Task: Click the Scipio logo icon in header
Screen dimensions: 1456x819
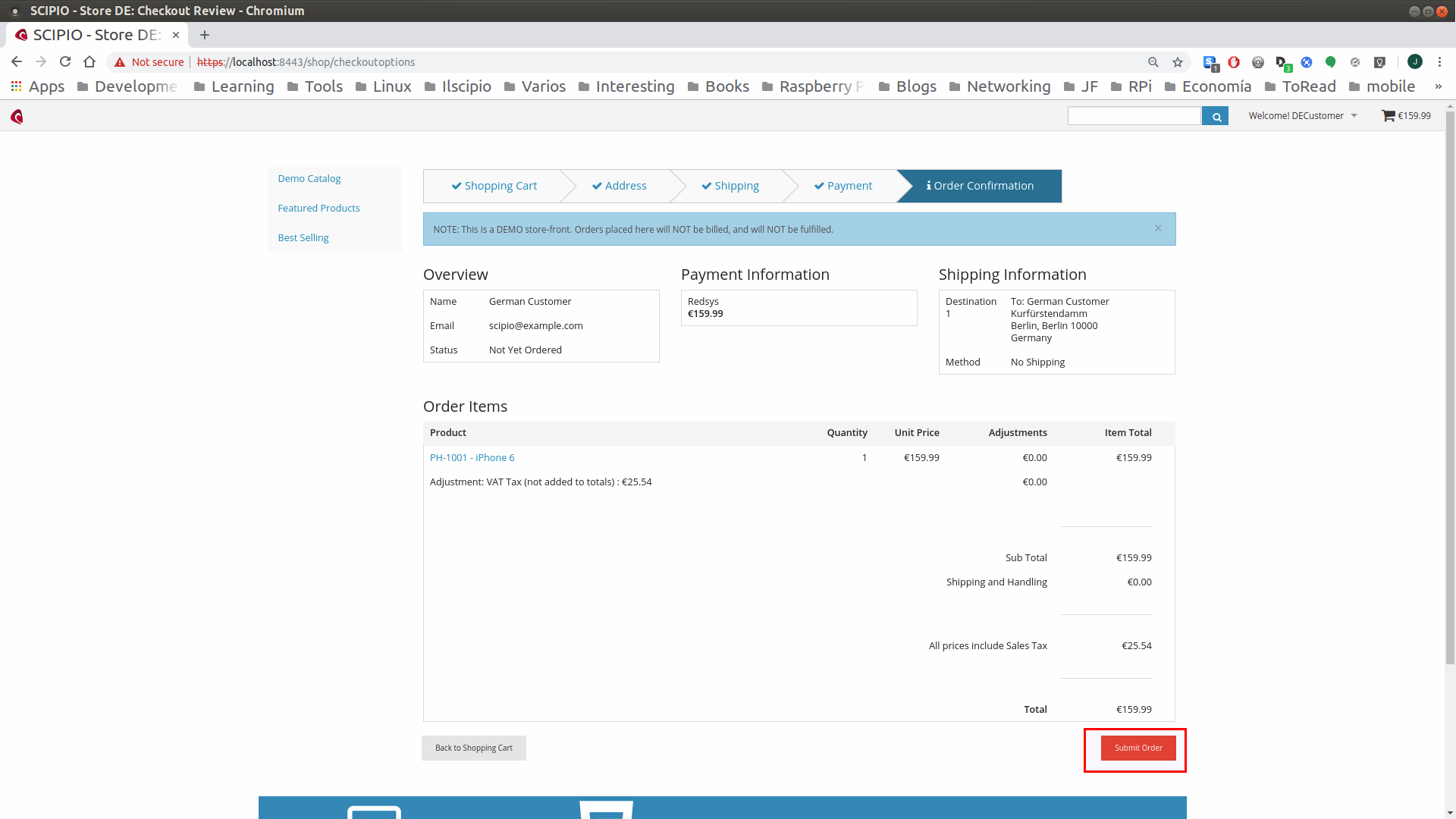Action: point(17,116)
